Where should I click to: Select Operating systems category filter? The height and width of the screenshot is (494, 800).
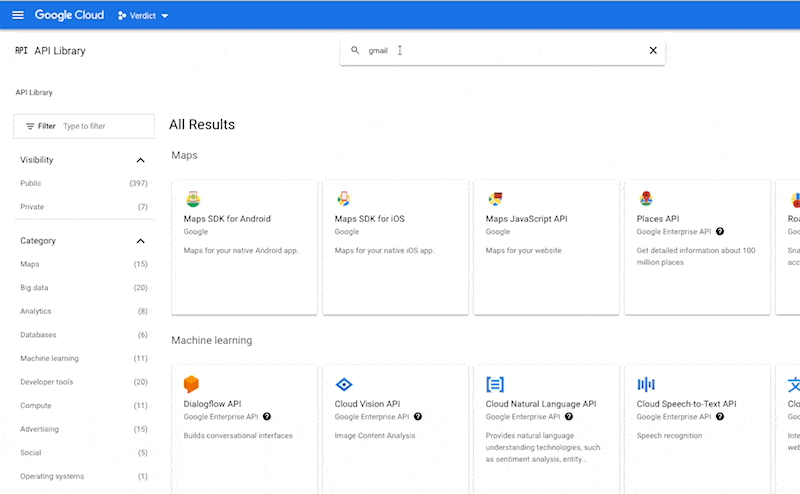84,476
